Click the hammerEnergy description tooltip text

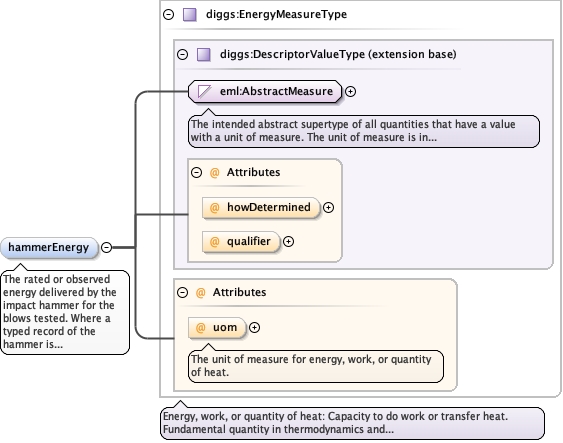click(x=65, y=312)
